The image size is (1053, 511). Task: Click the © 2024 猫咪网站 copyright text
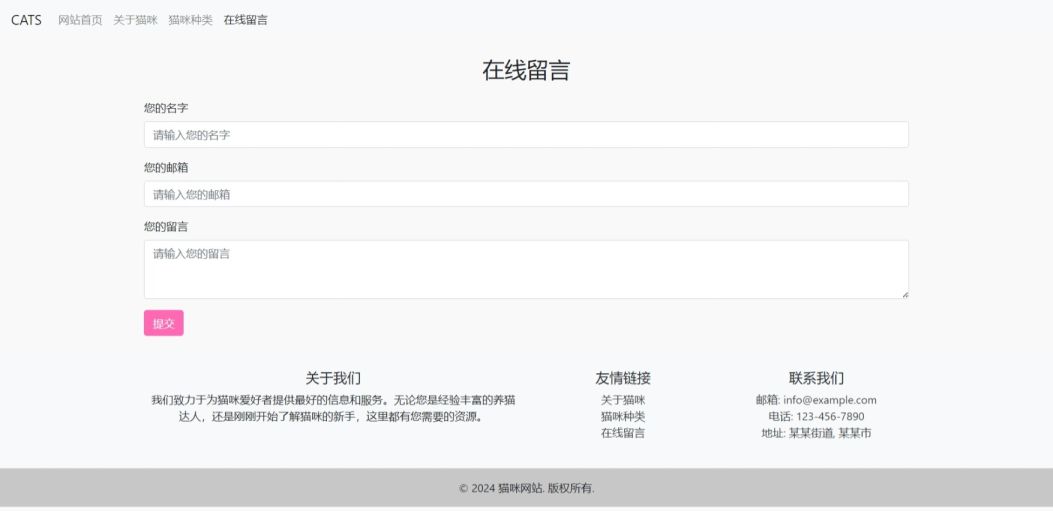[526, 488]
